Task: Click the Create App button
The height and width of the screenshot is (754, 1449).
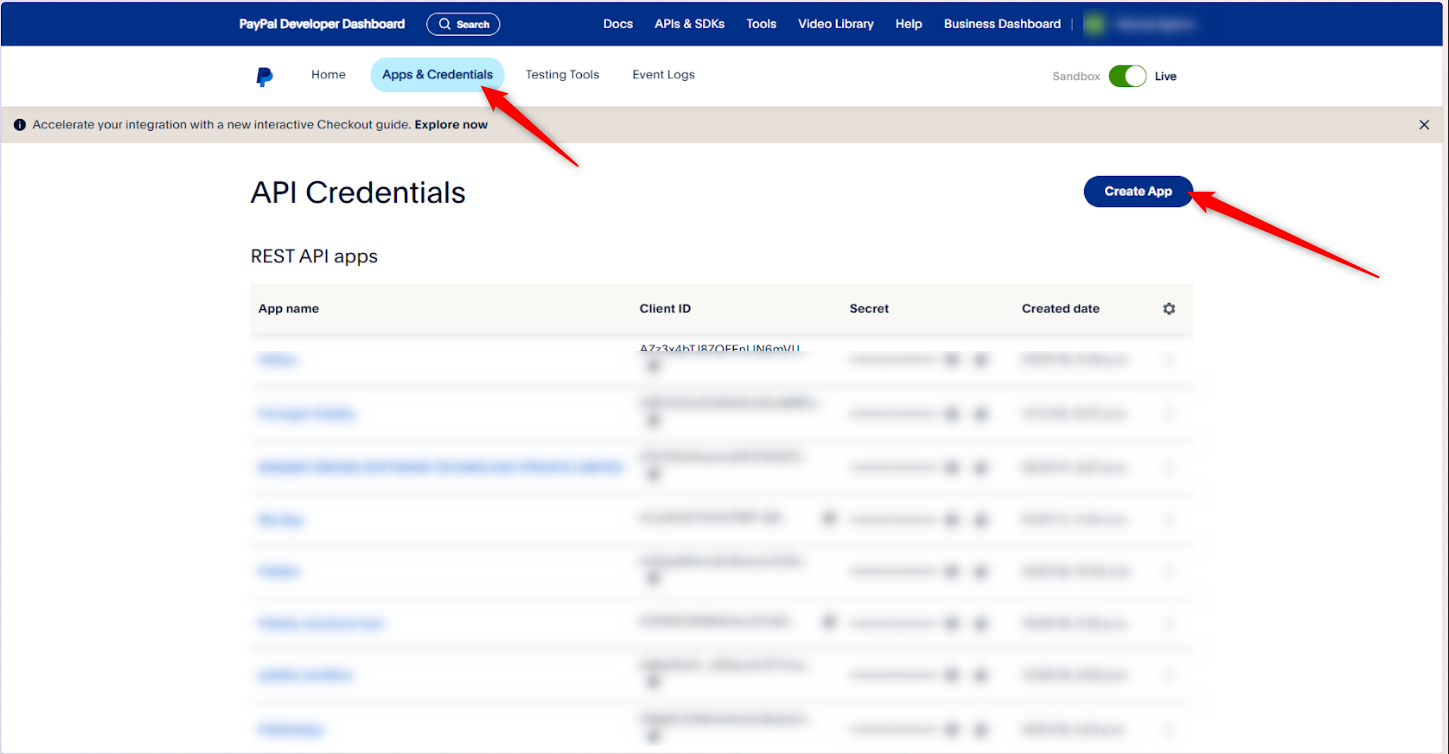Action: [1138, 191]
